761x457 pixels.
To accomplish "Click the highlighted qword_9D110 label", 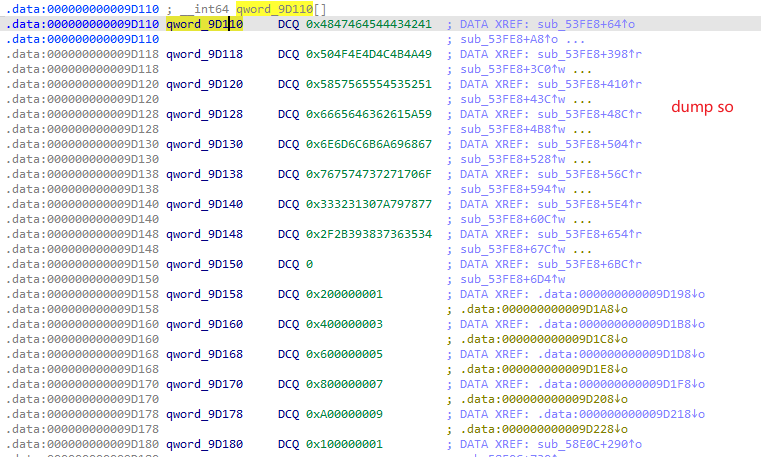I will 204,23.
